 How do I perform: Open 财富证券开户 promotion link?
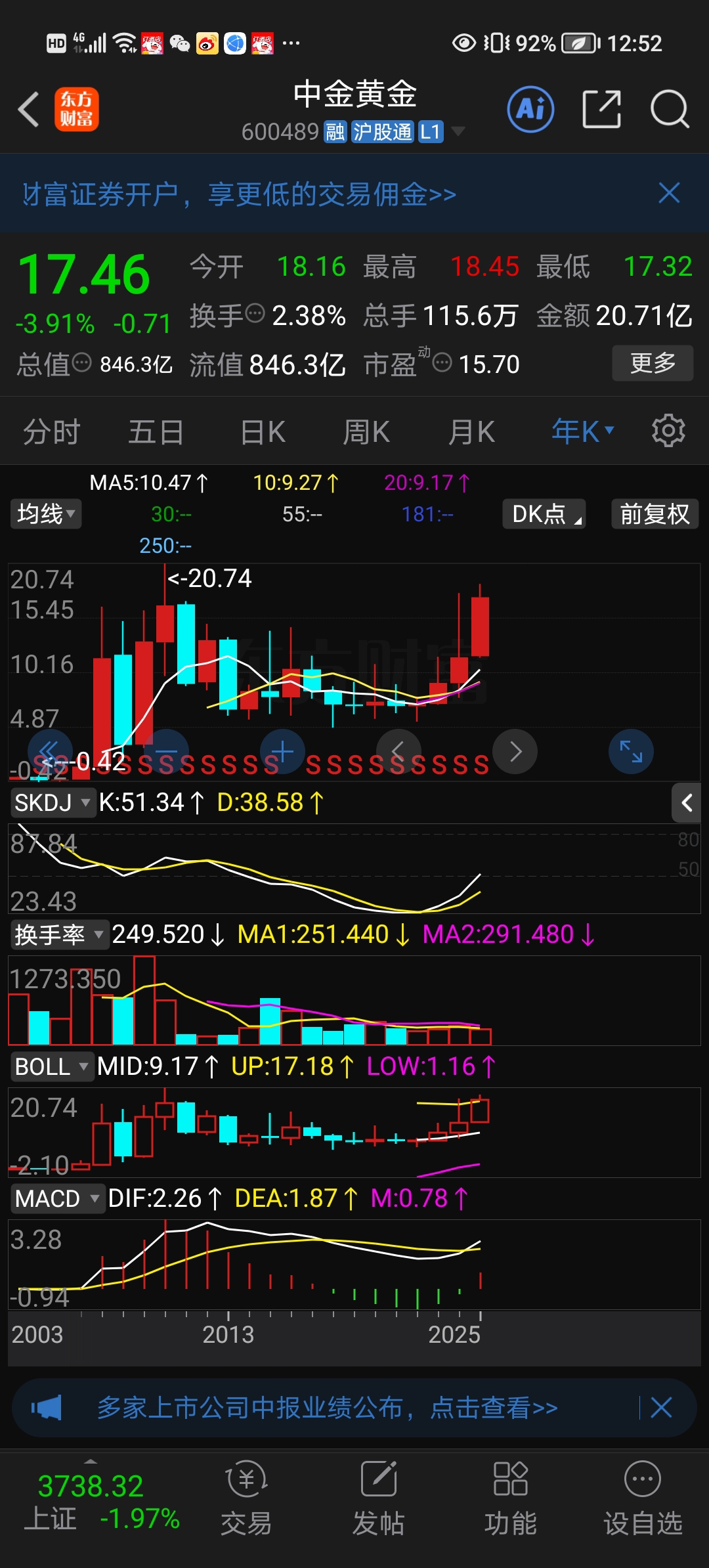(240, 194)
